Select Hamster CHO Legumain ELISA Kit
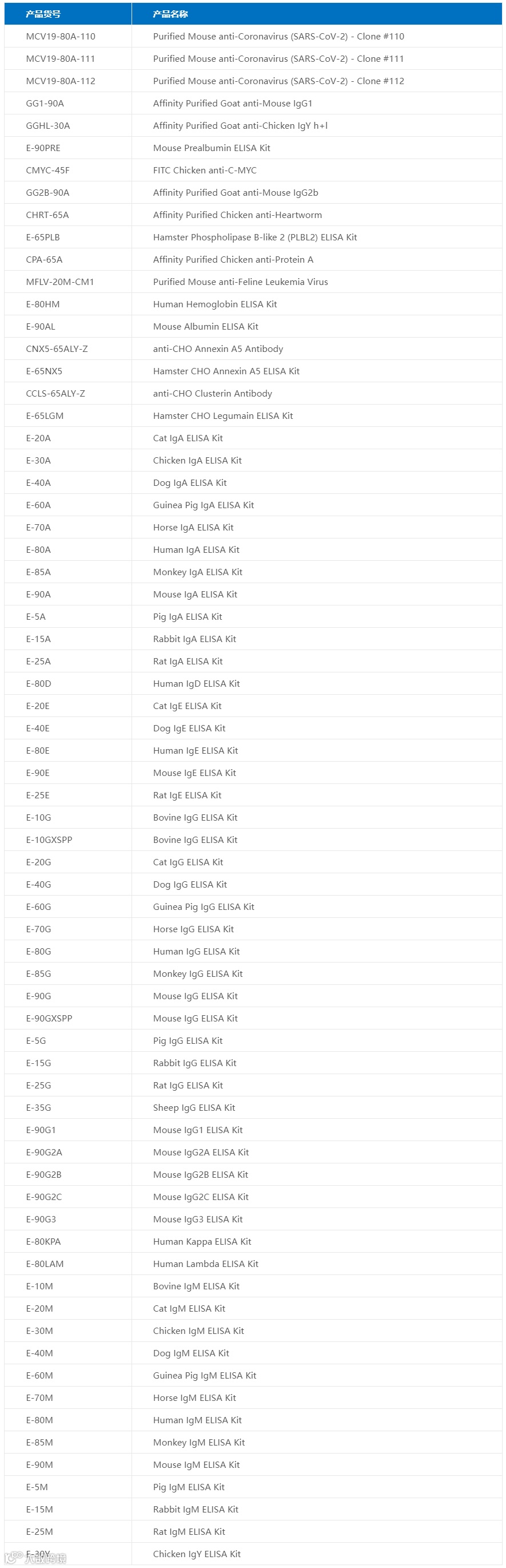The height and width of the screenshot is (1568, 506). click(x=223, y=415)
